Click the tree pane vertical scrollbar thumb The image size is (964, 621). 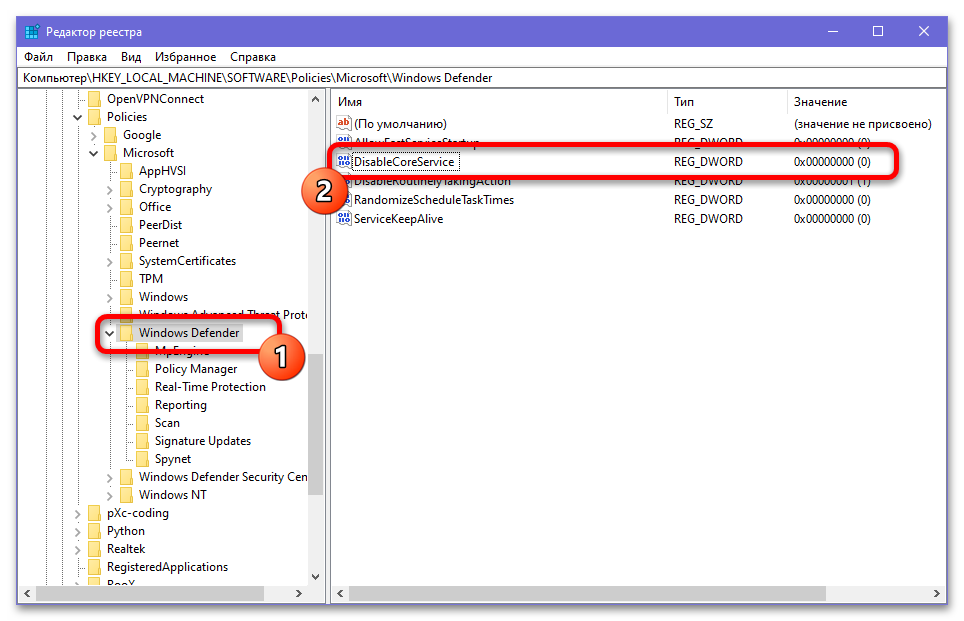tap(315, 424)
